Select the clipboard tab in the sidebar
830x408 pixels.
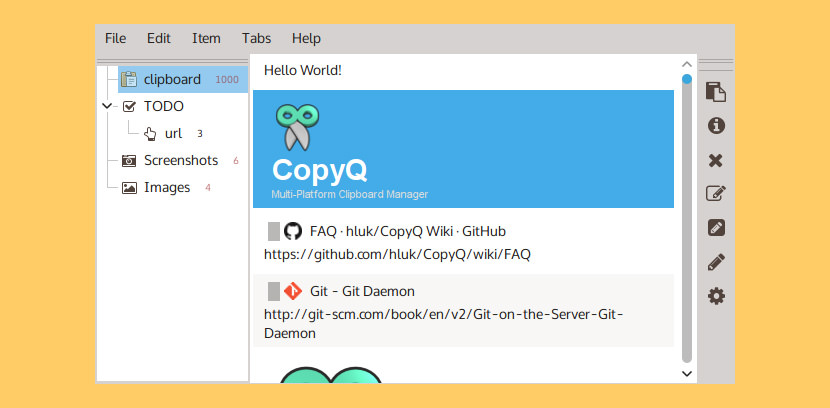pyautogui.click(x=171, y=79)
